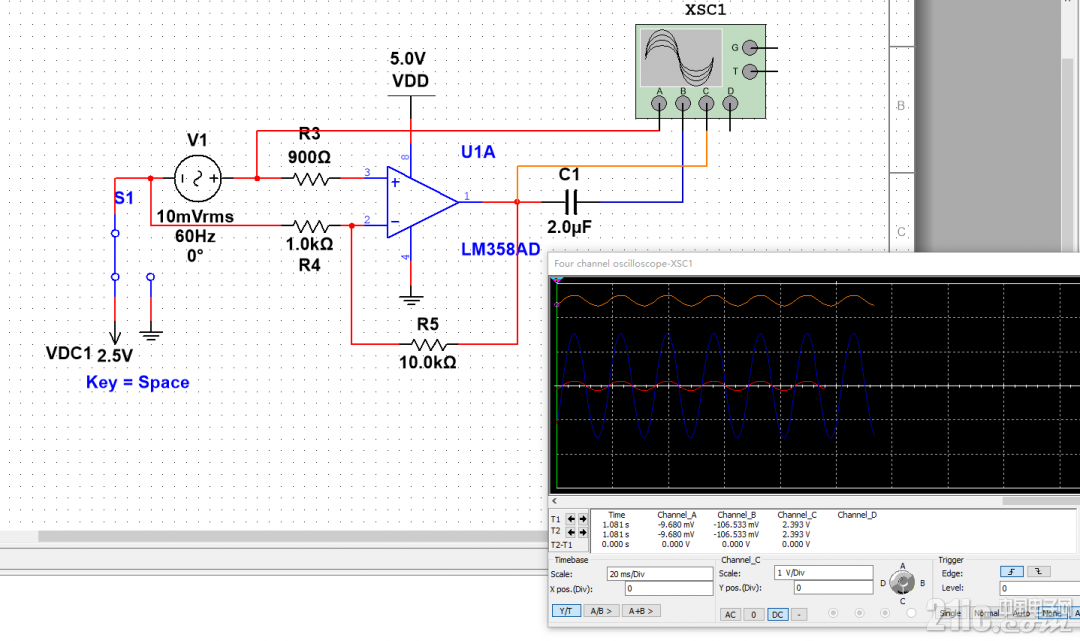Click the channel selector knob
The image size is (1080, 641).
pos(902,582)
